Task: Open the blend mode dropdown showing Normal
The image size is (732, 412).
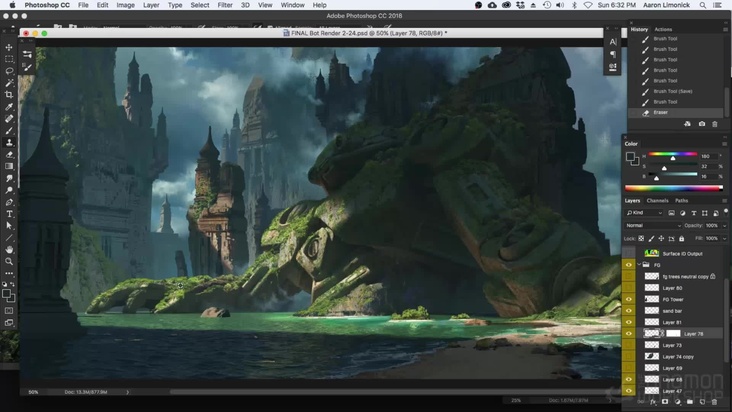Action: (x=652, y=225)
